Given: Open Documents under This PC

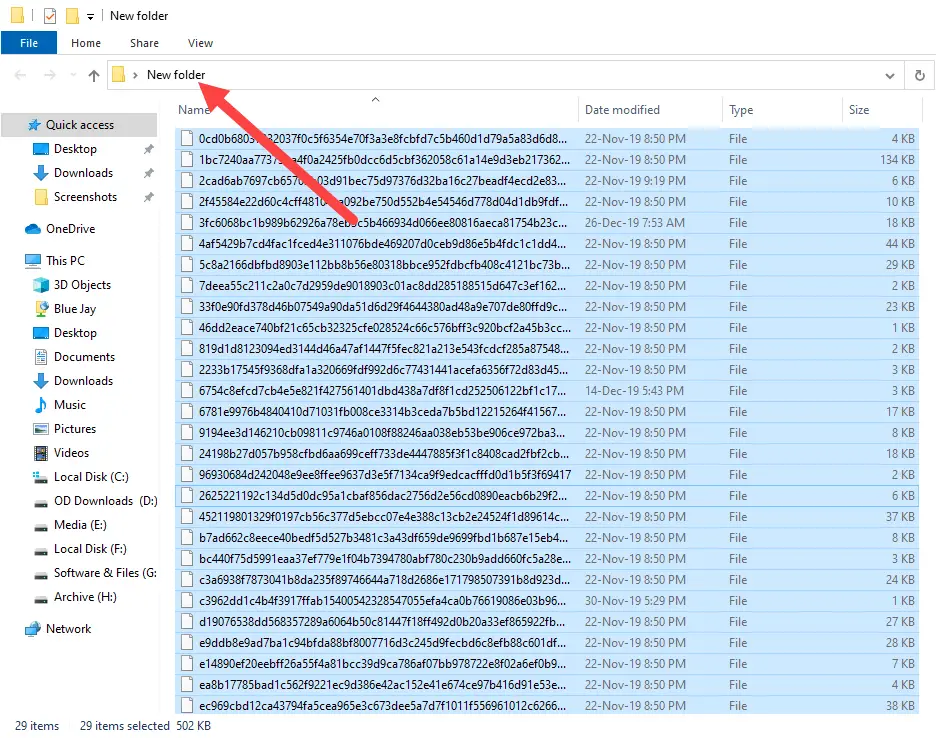Looking at the screenshot, I should coord(84,356).
